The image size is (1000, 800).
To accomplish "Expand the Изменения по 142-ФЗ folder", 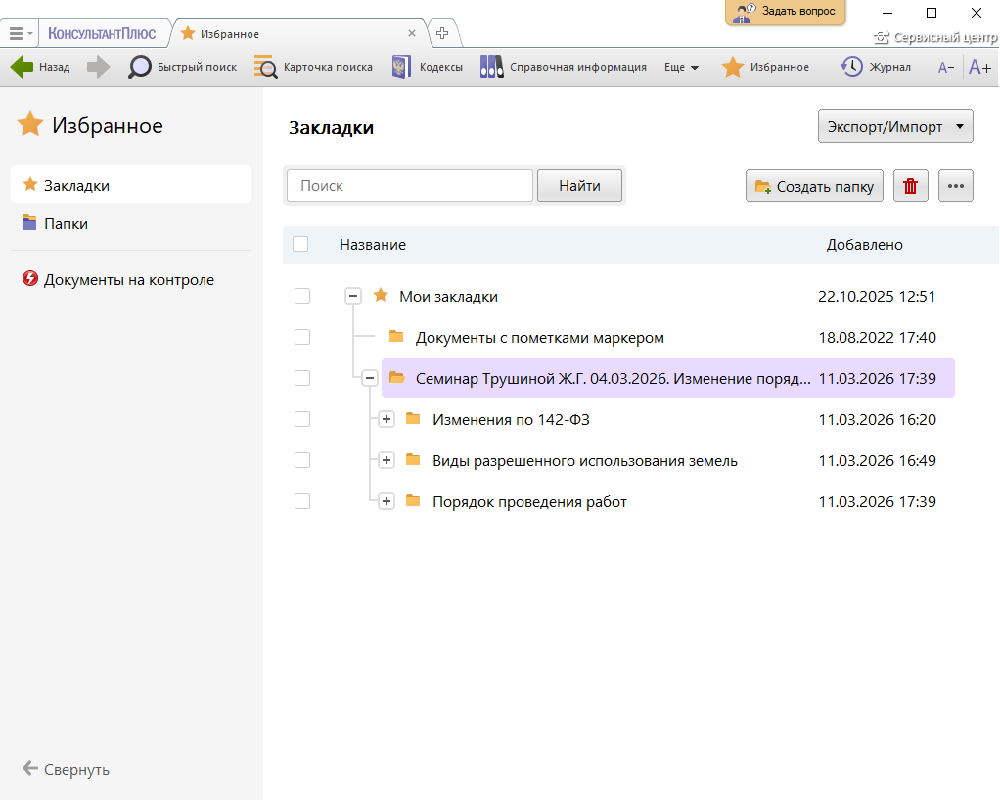I will point(387,419).
